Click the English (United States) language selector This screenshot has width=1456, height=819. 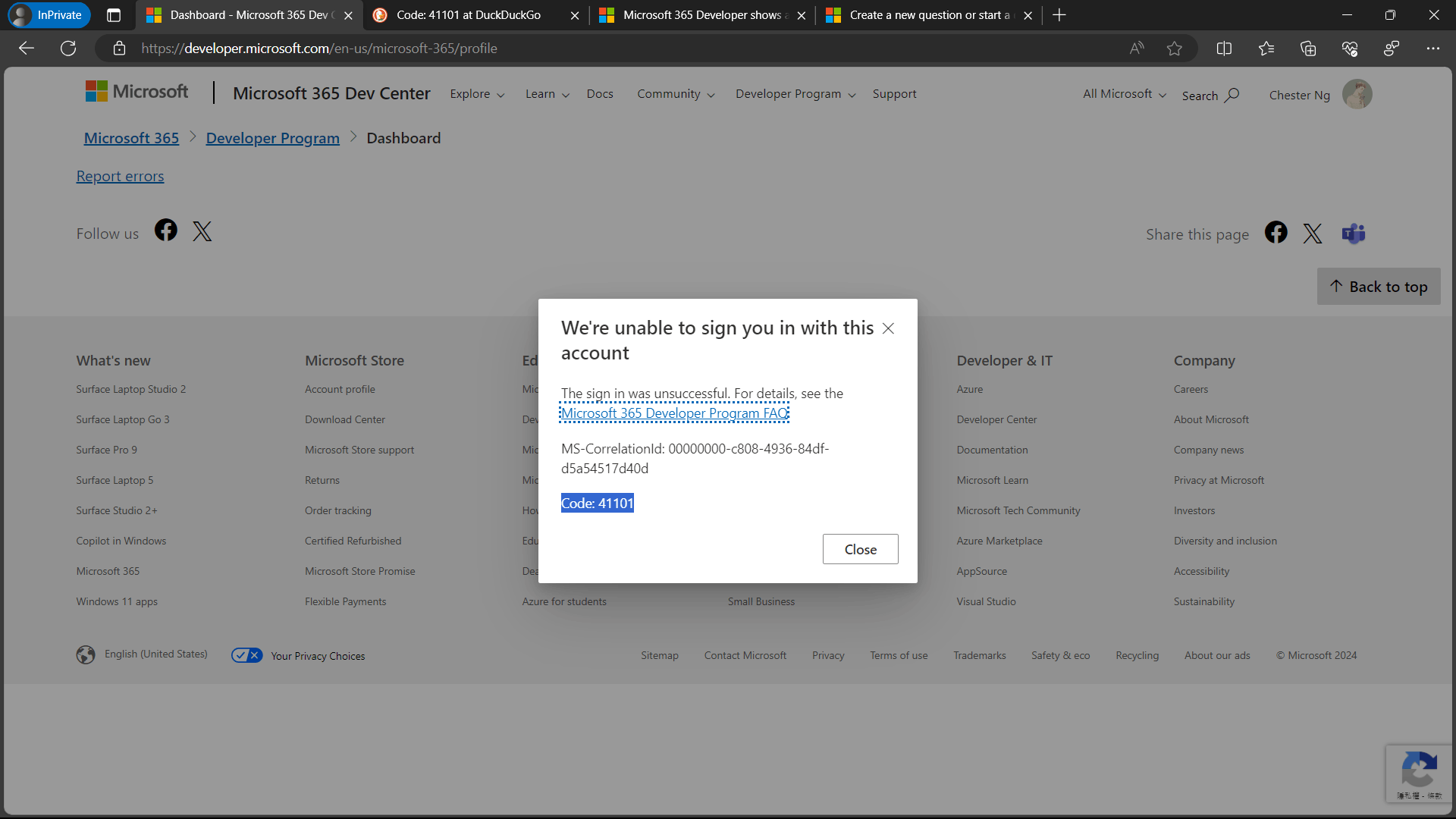(x=142, y=654)
